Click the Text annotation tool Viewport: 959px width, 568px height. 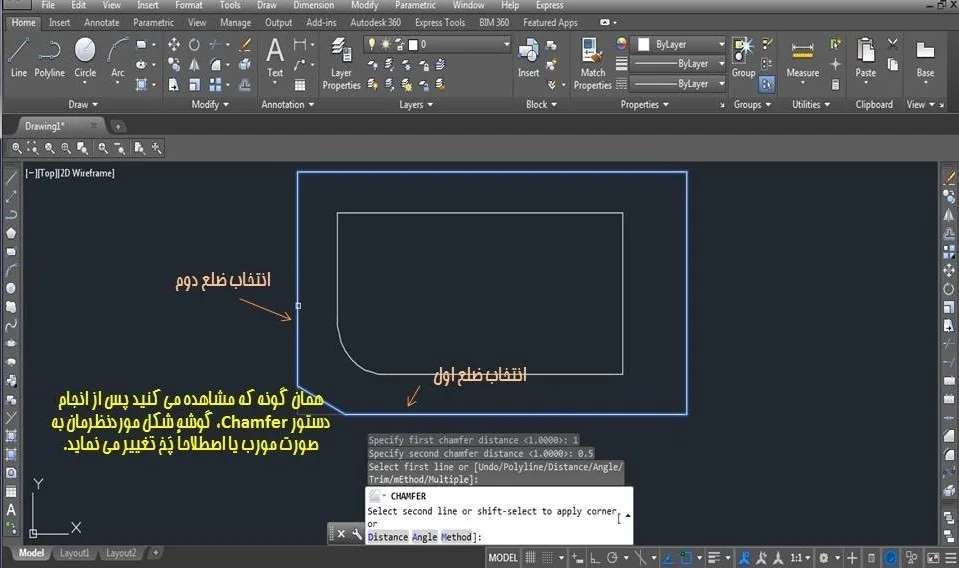click(x=275, y=57)
